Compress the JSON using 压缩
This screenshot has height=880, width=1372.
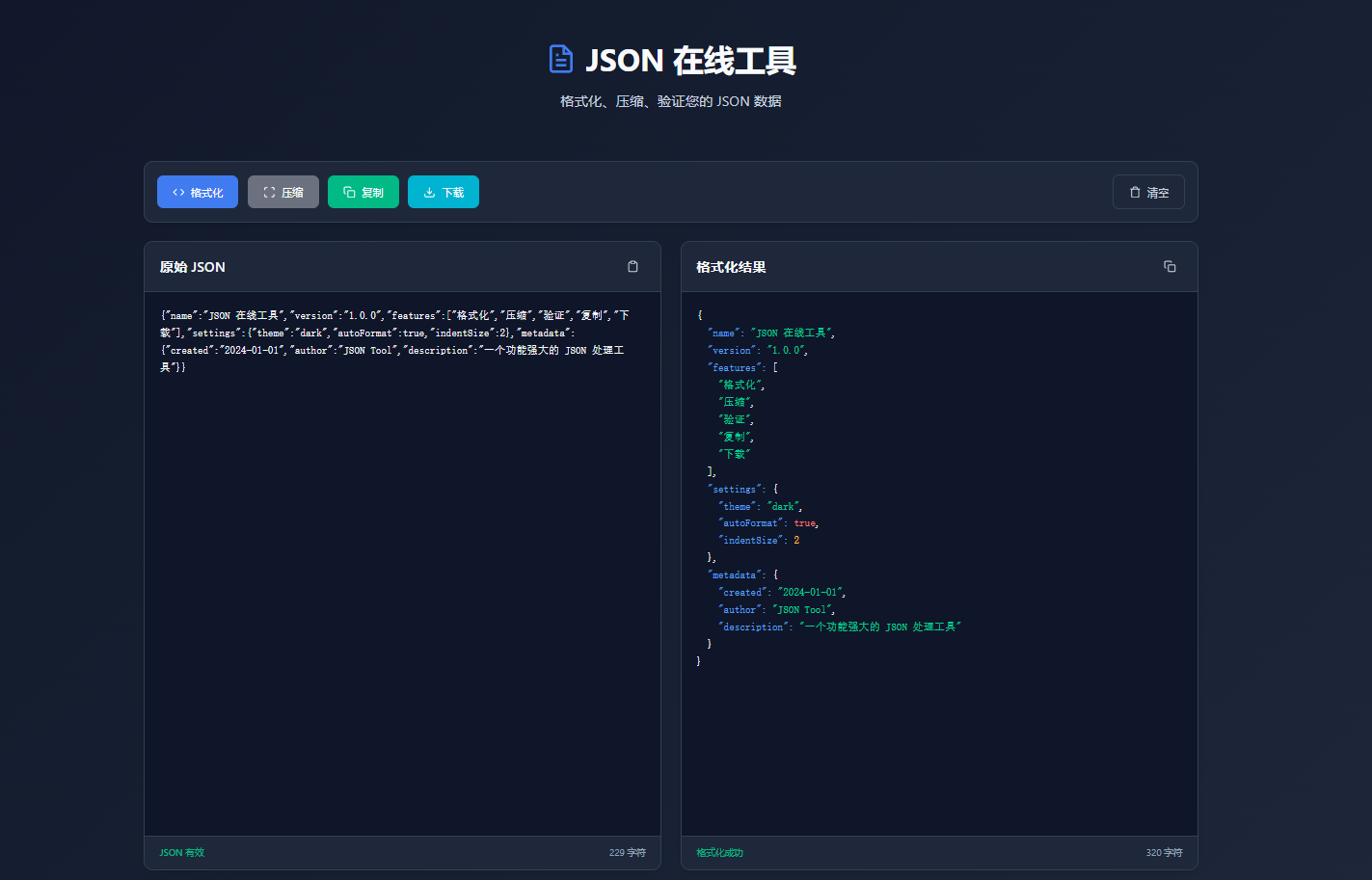pos(282,191)
